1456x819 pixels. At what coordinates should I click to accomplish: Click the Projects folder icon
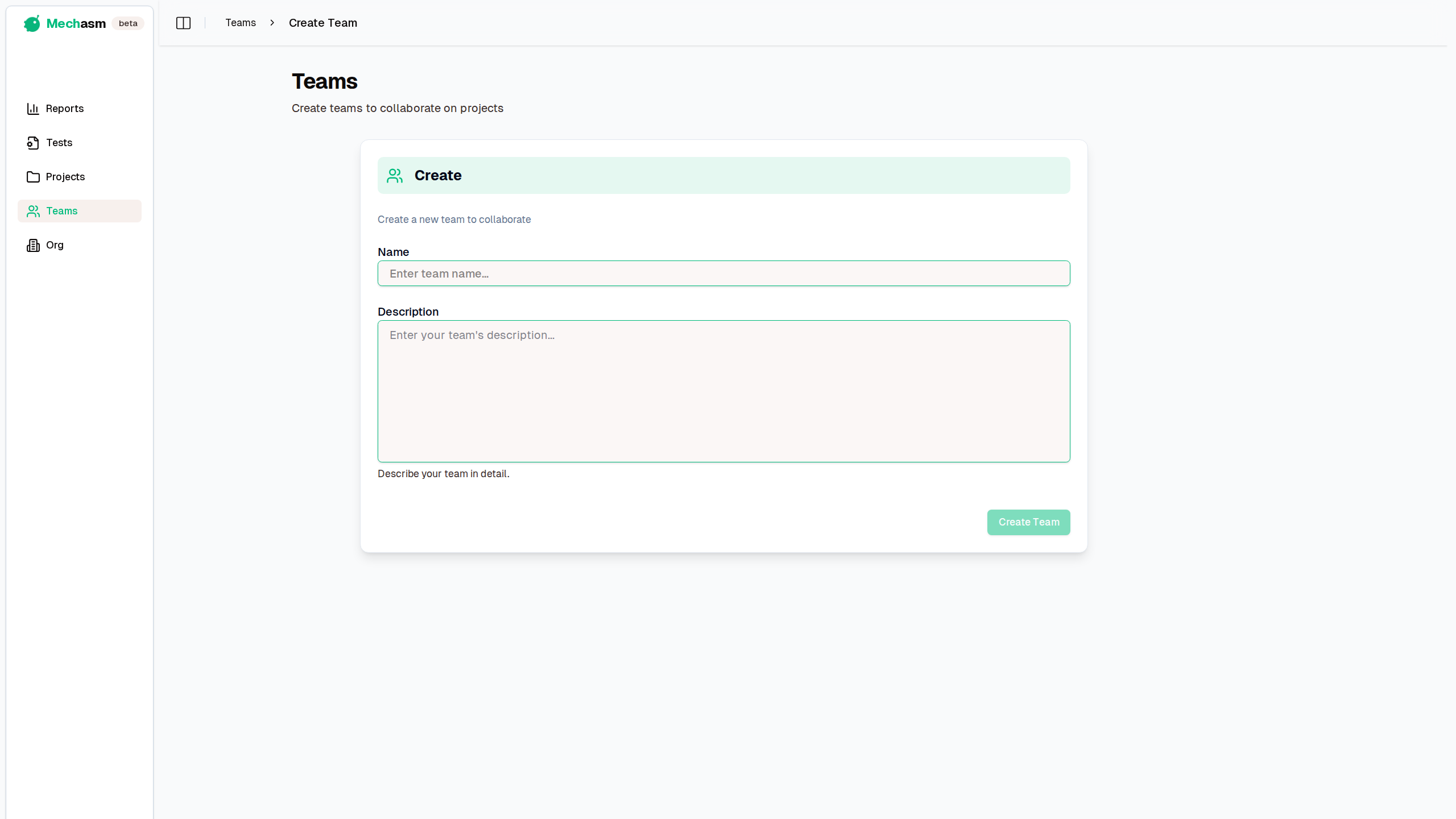tap(33, 177)
